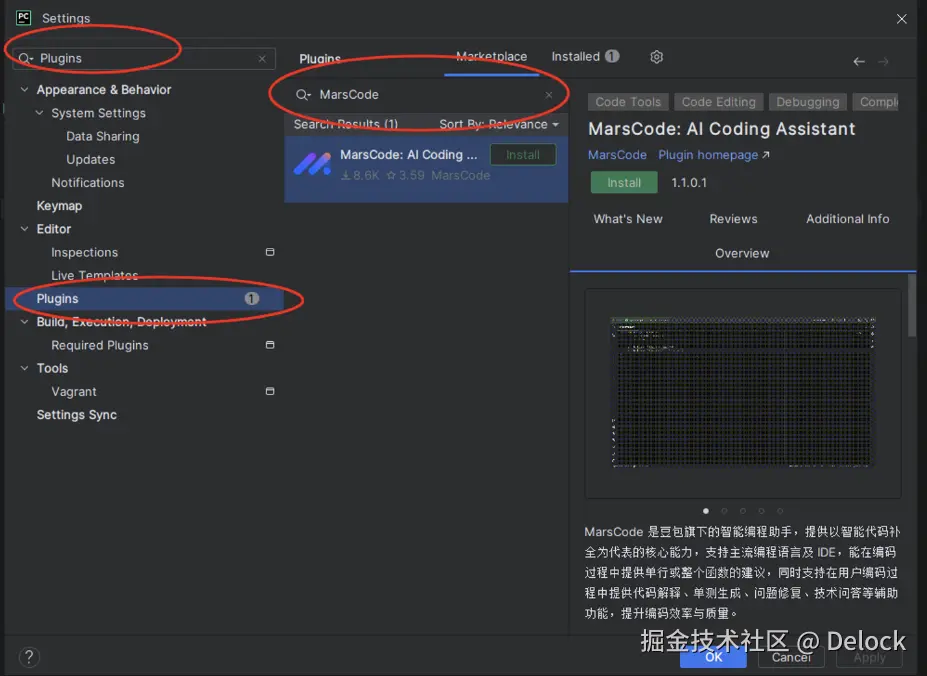Collapse the Appearance & Behavior section
This screenshot has height=676, width=927.
tap(24, 89)
